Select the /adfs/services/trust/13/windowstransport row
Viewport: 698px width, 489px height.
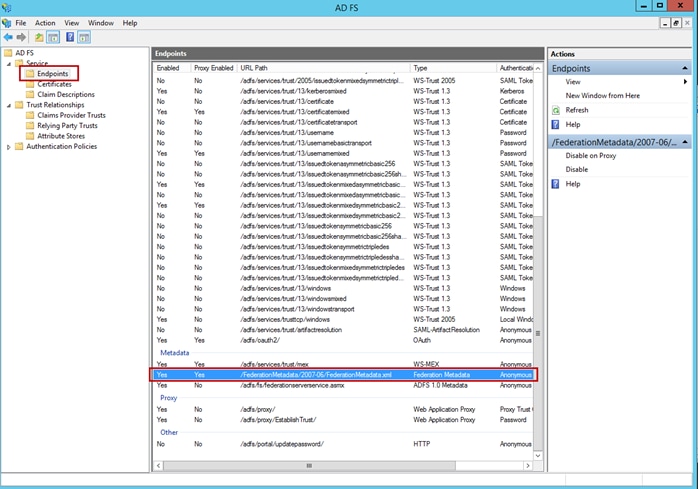click(x=343, y=309)
